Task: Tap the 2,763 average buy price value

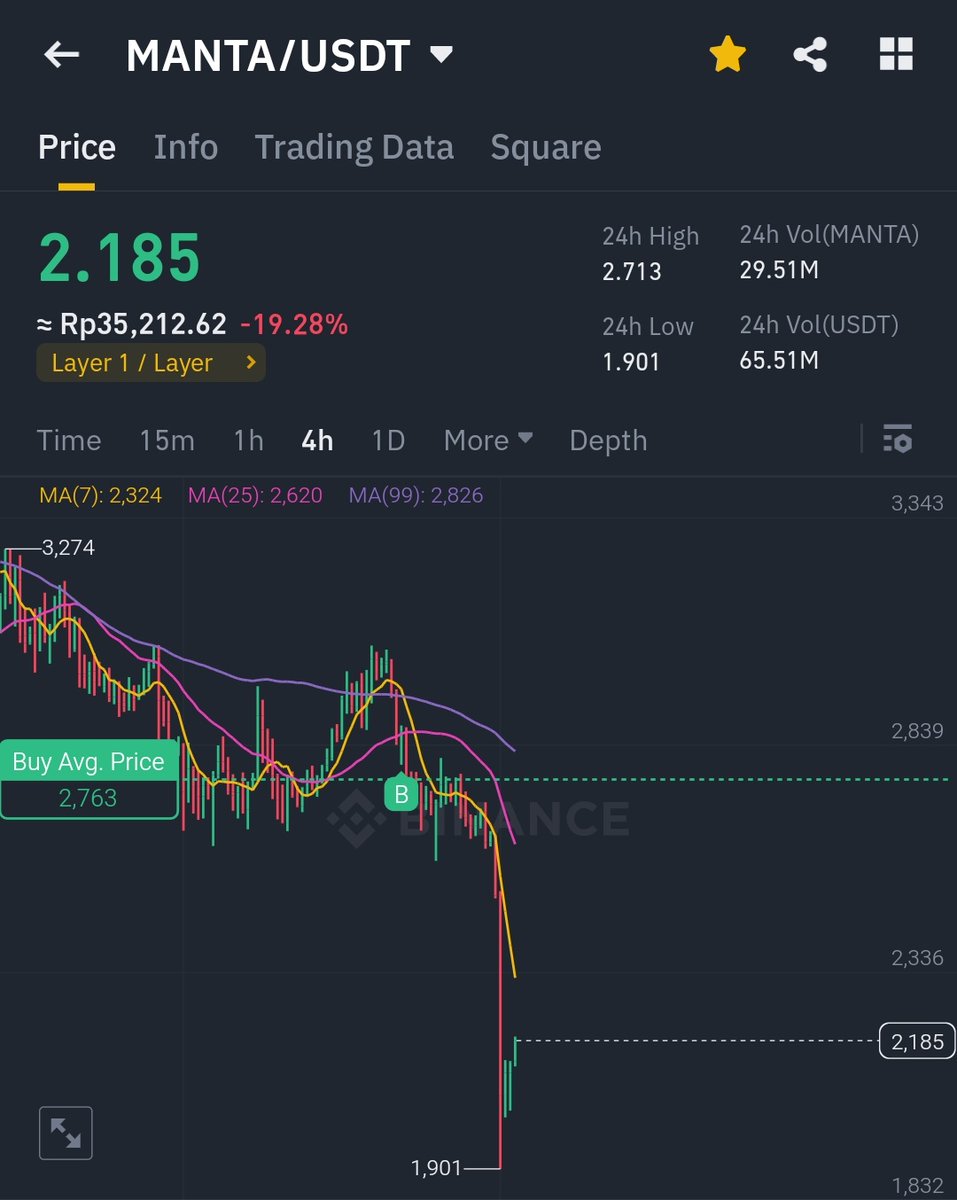Action: (88, 798)
